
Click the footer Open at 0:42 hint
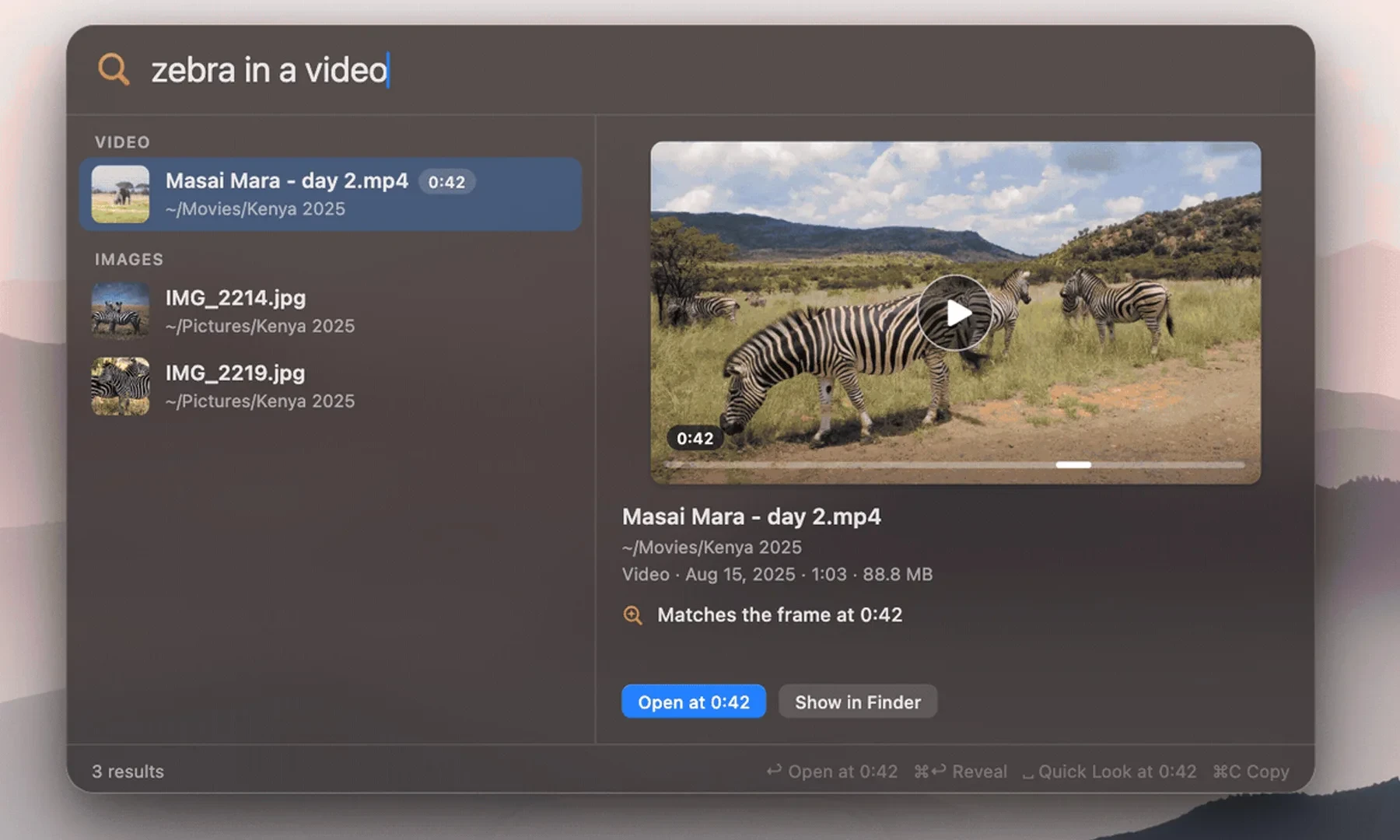[x=831, y=772]
